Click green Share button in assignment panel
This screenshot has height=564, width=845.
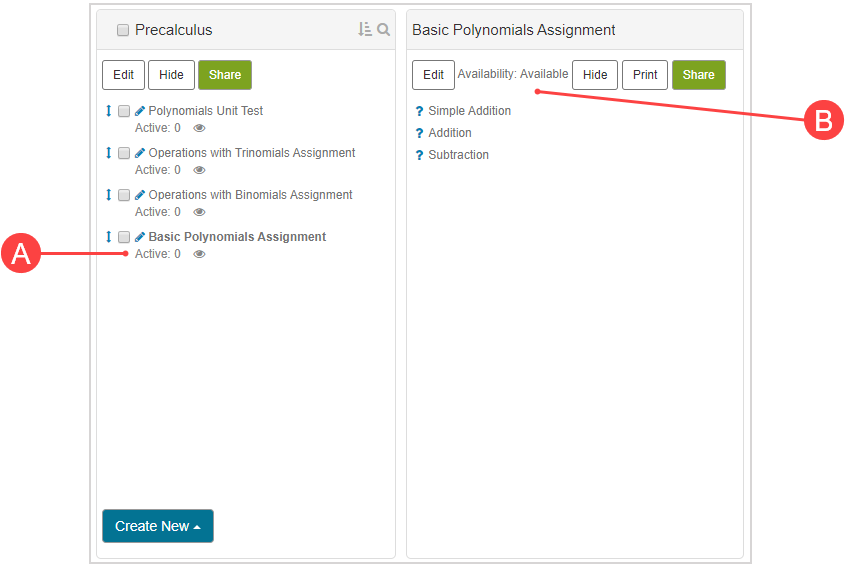[698, 75]
